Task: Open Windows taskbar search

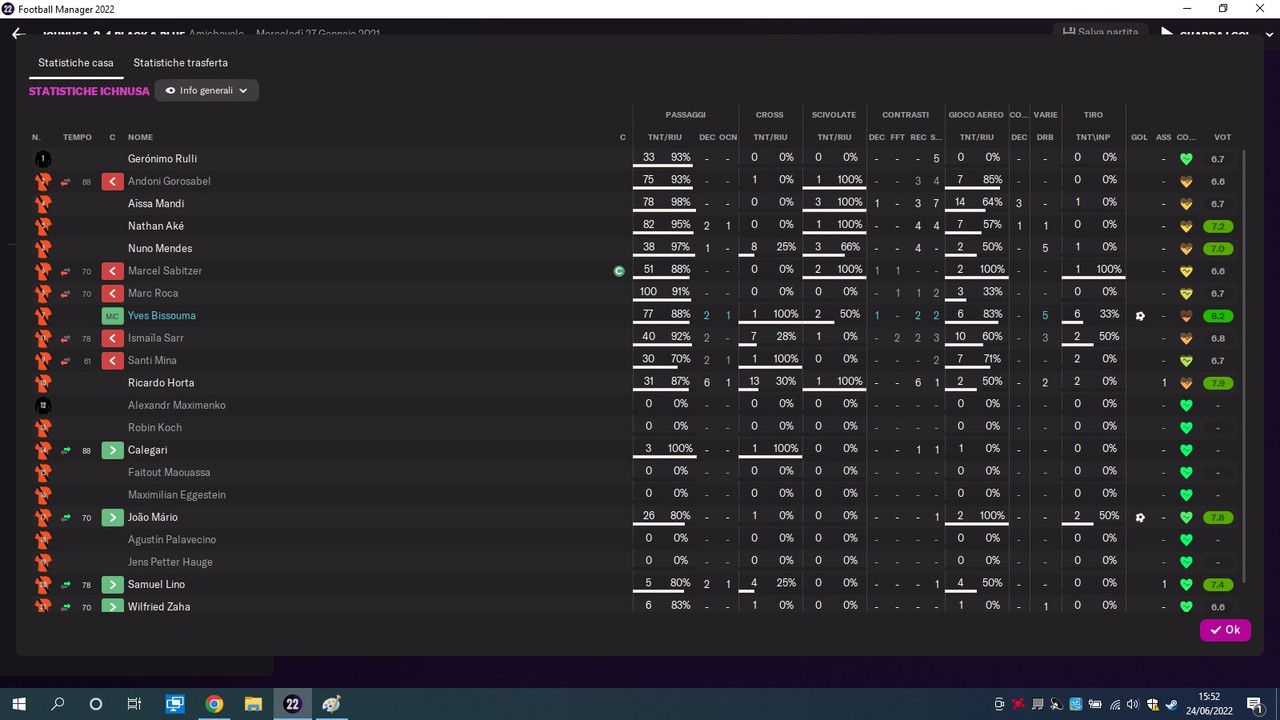Action: tap(58, 704)
